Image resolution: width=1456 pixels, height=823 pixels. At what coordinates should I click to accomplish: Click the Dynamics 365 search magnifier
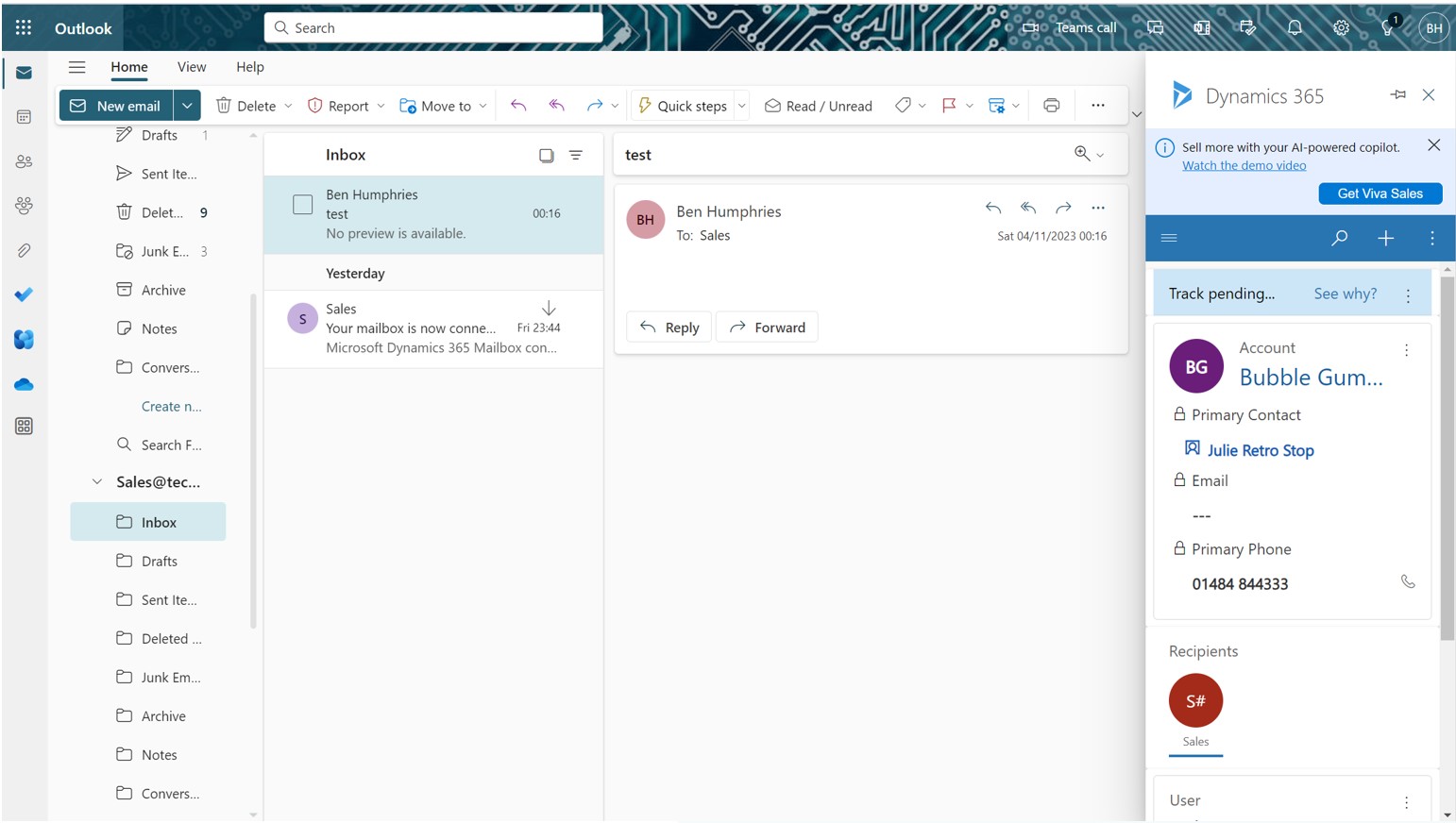[1339, 238]
